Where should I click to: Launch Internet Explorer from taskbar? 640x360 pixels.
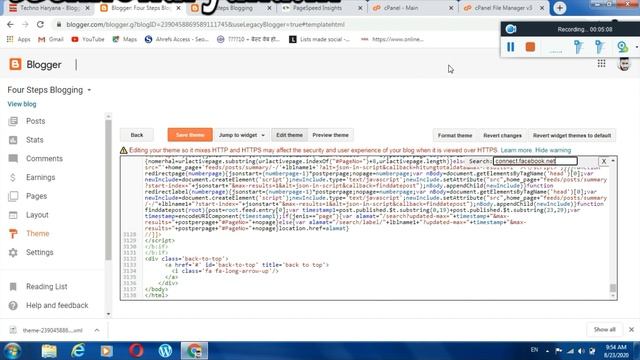78,351
